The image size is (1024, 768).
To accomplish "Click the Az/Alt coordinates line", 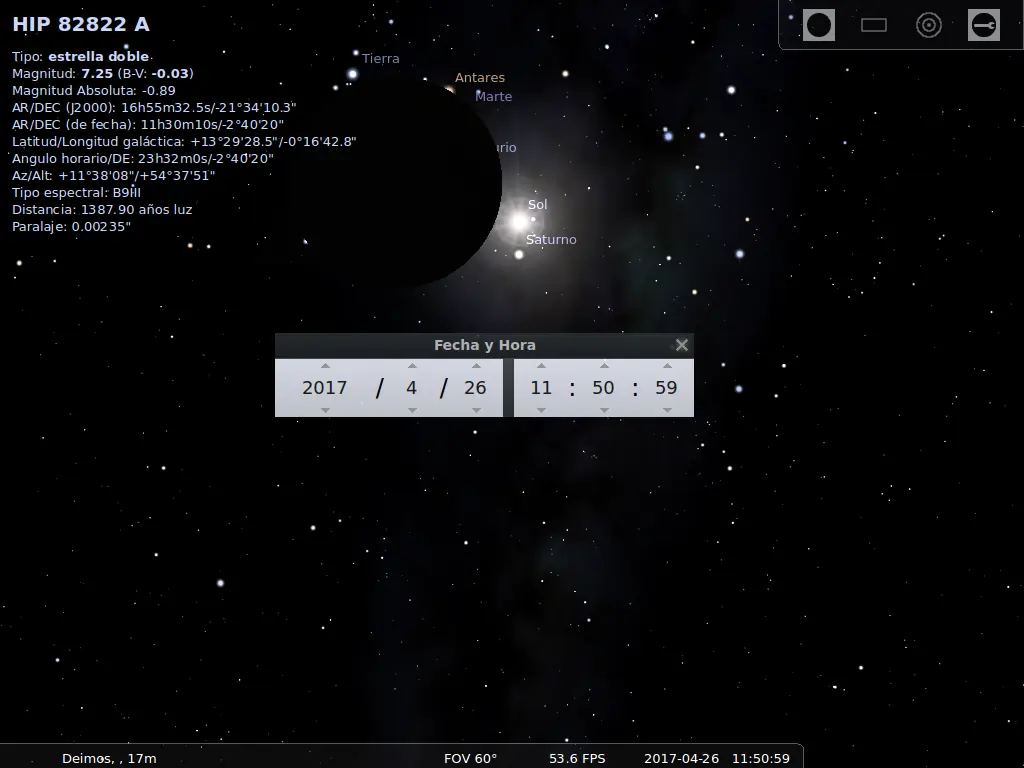I will (114, 175).
